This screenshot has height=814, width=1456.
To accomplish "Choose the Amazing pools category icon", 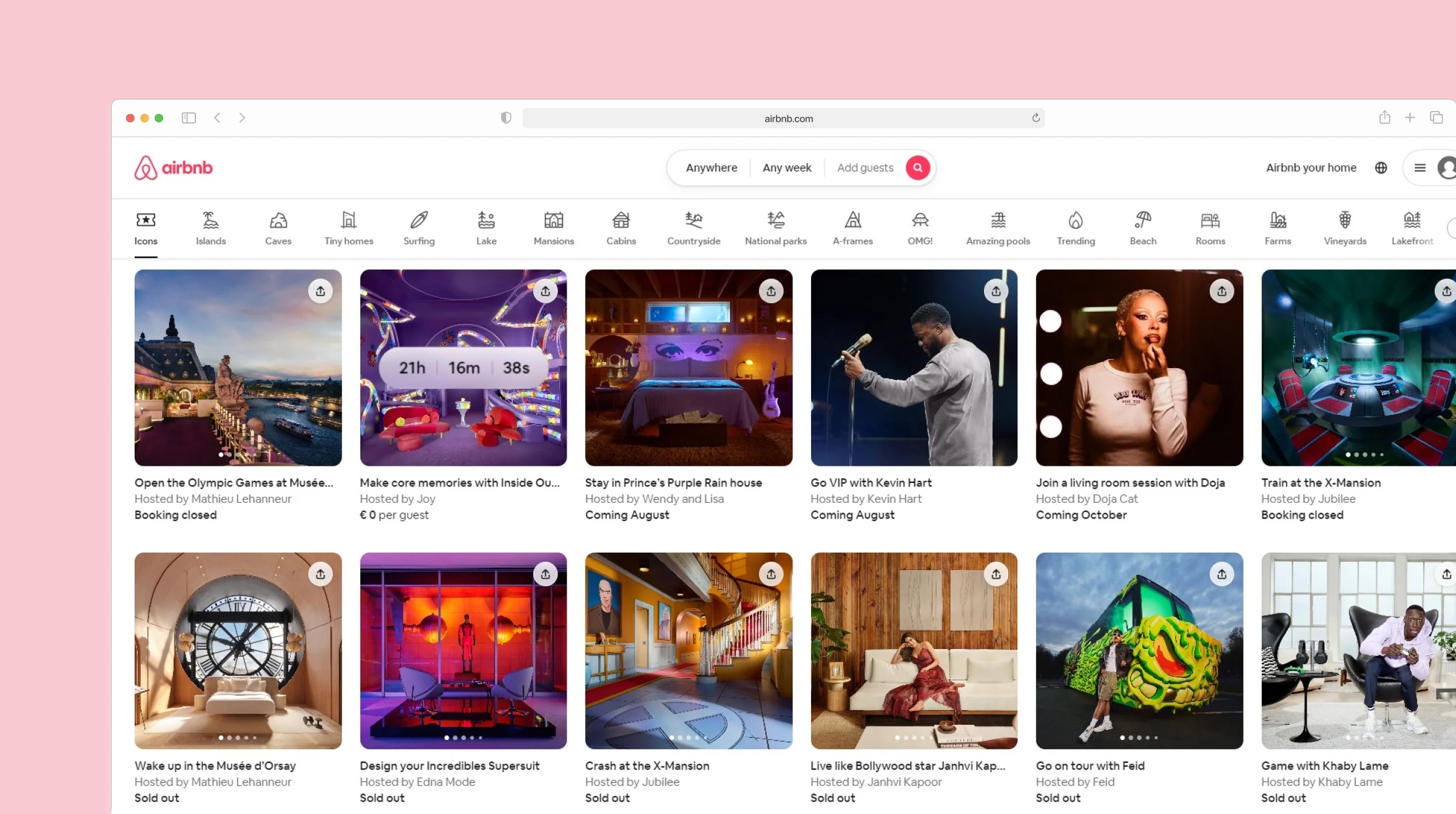I will click(998, 220).
